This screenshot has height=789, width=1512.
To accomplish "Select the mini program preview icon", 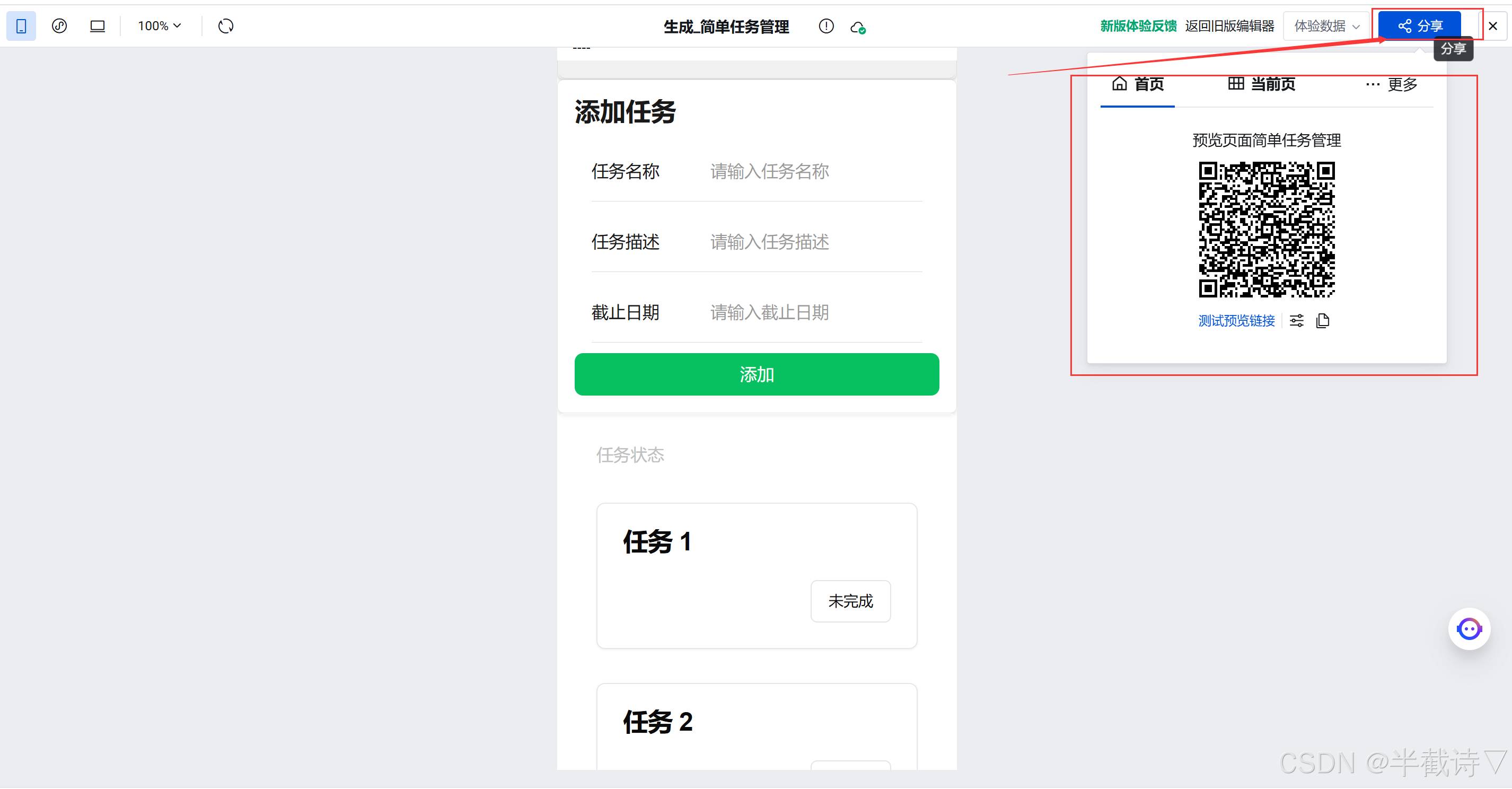I will point(59,26).
